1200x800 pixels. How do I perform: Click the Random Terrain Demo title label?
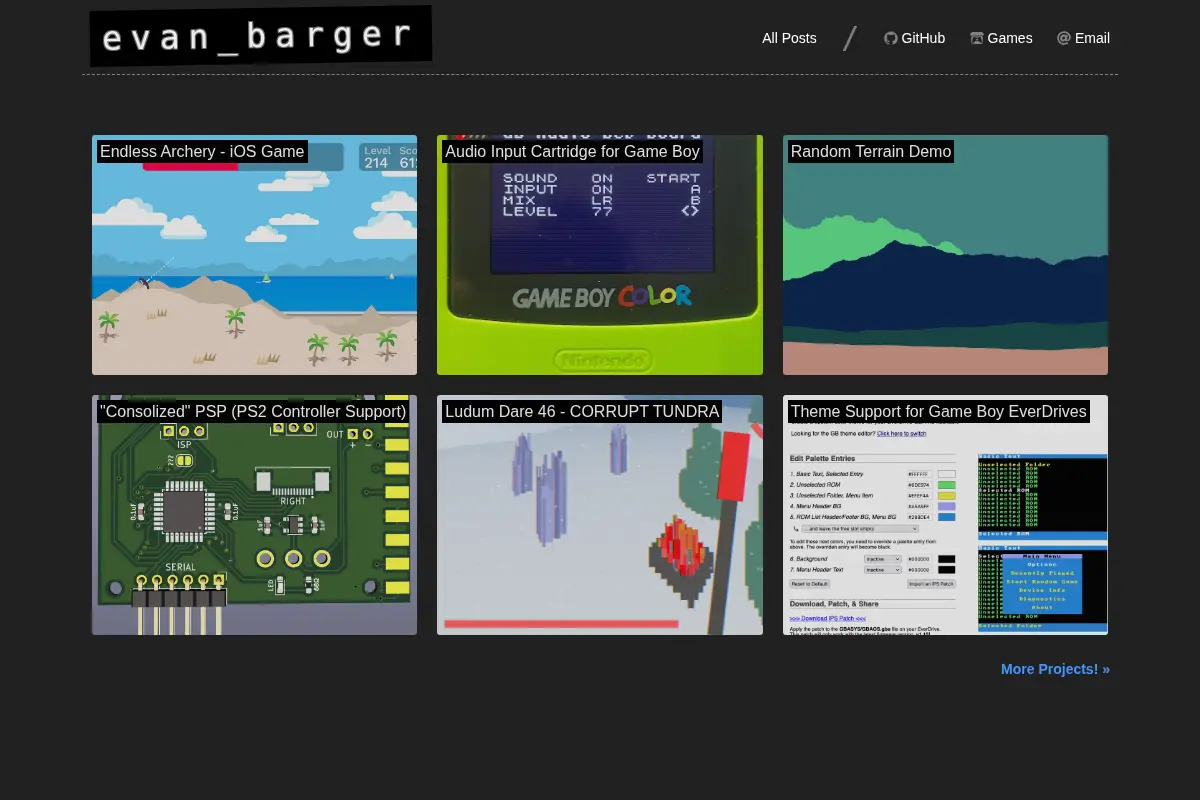871,152
